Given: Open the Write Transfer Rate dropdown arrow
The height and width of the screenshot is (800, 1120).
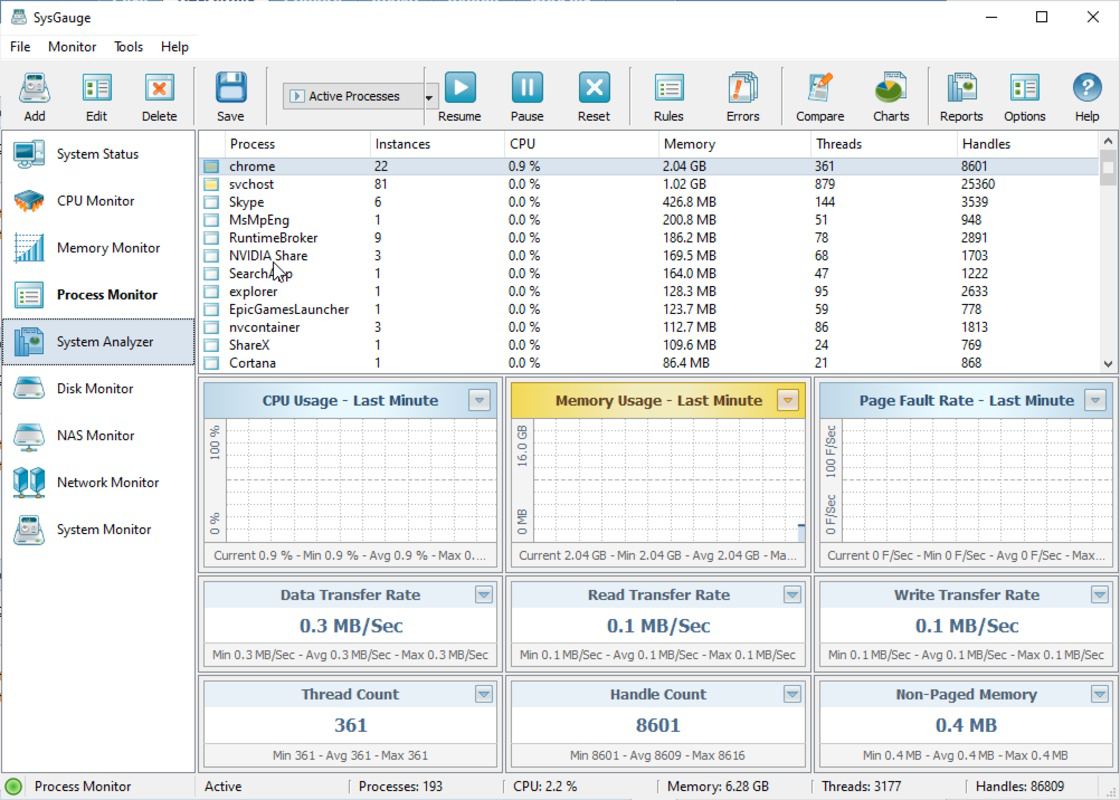Looking at the screenshot, I should (x=1099, y=595).
